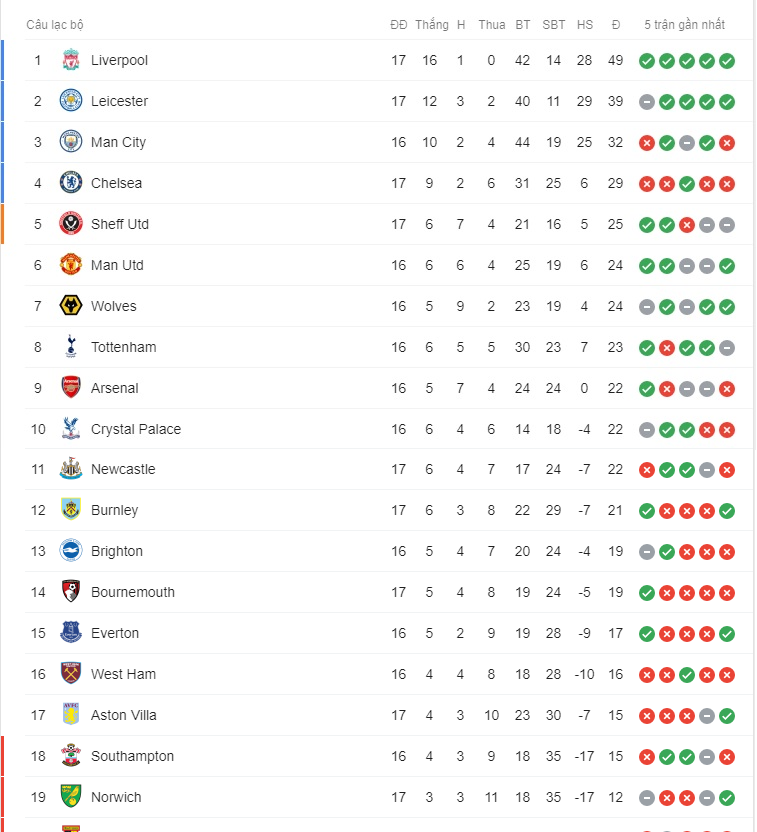Click the Arsenal club crest icon
This screenshot has height=832, width=757.
(71, 388)
